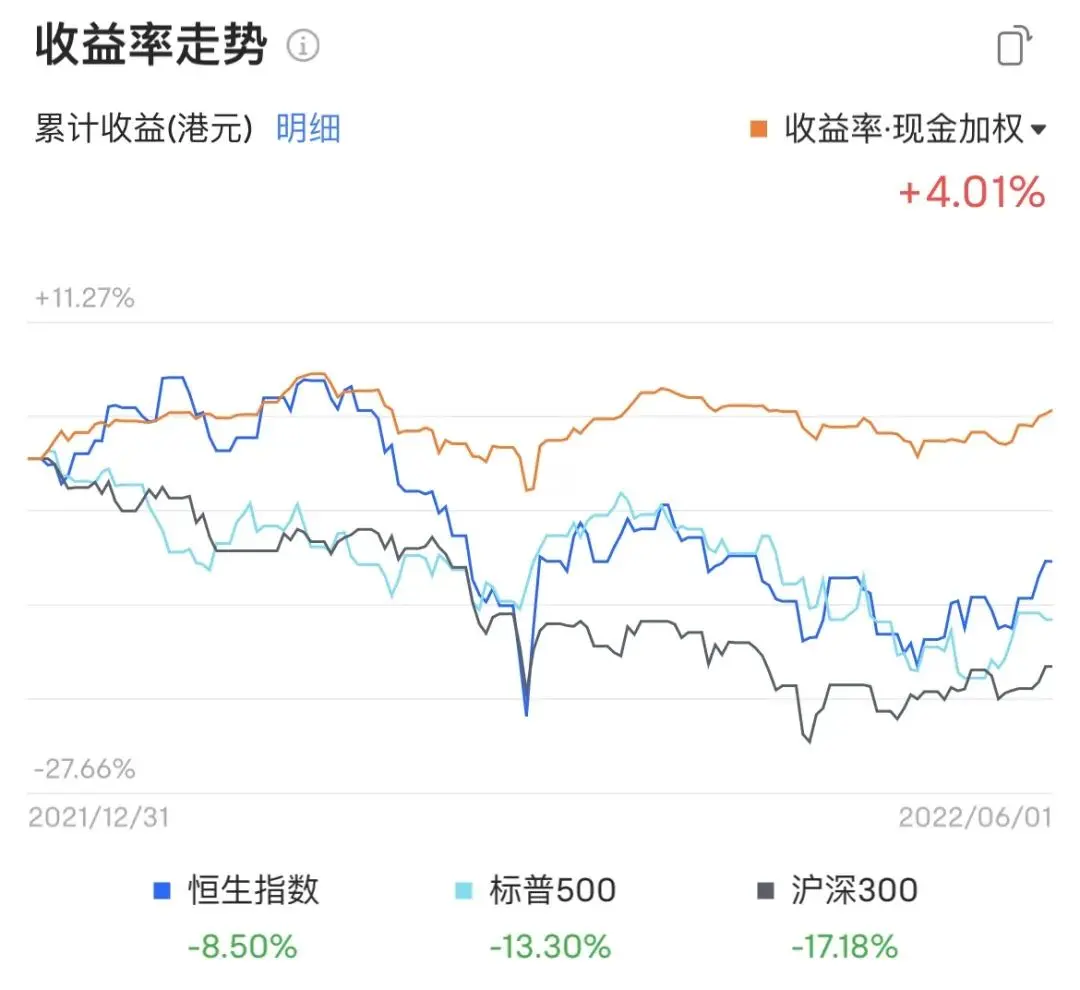
Task: Tap the 2022/06/01 end date label
Action: 975,818
